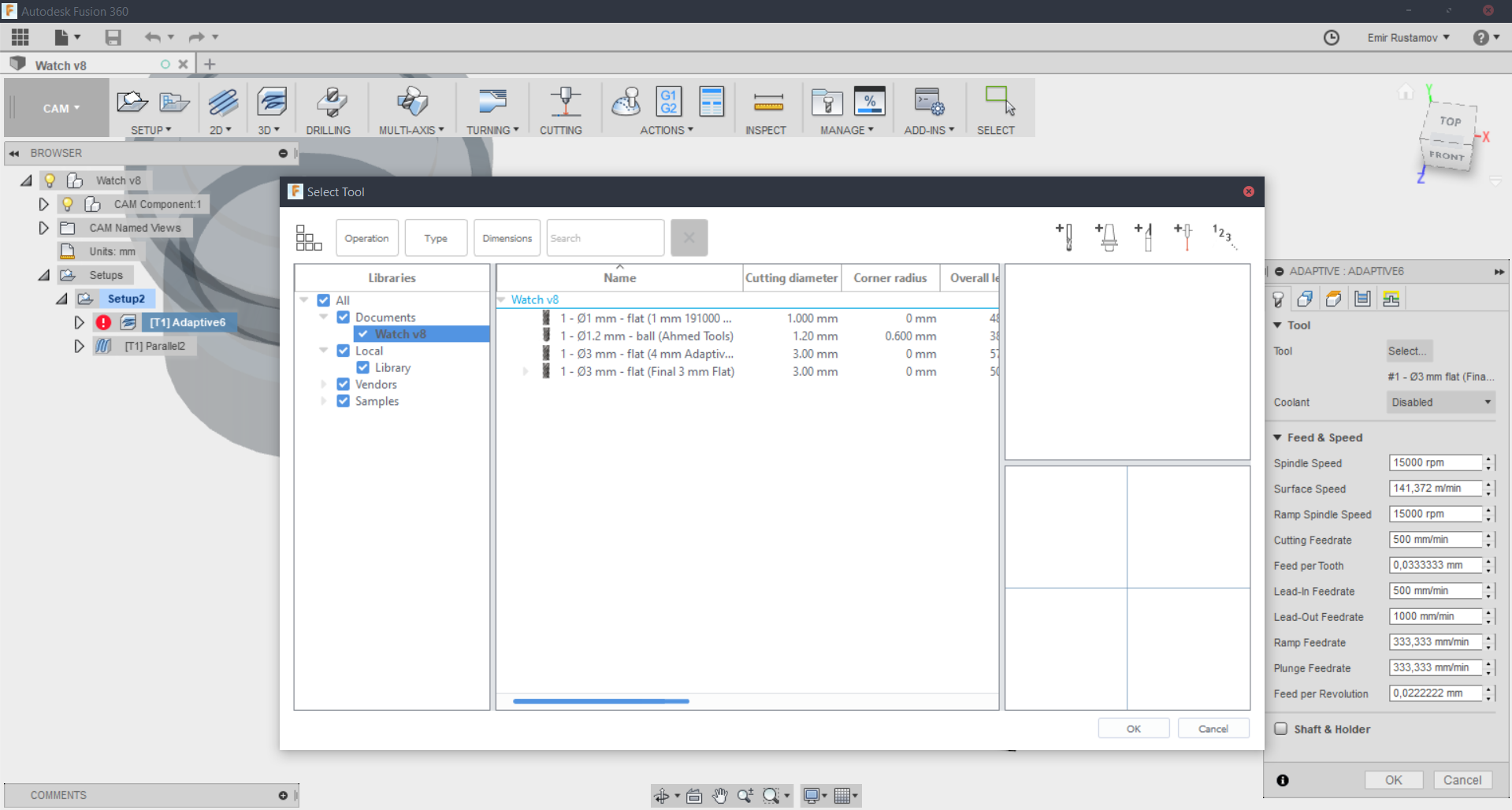The image size is (1512, 810).
Task: Switch tool list view layout icon
Action: coord(309,237)
